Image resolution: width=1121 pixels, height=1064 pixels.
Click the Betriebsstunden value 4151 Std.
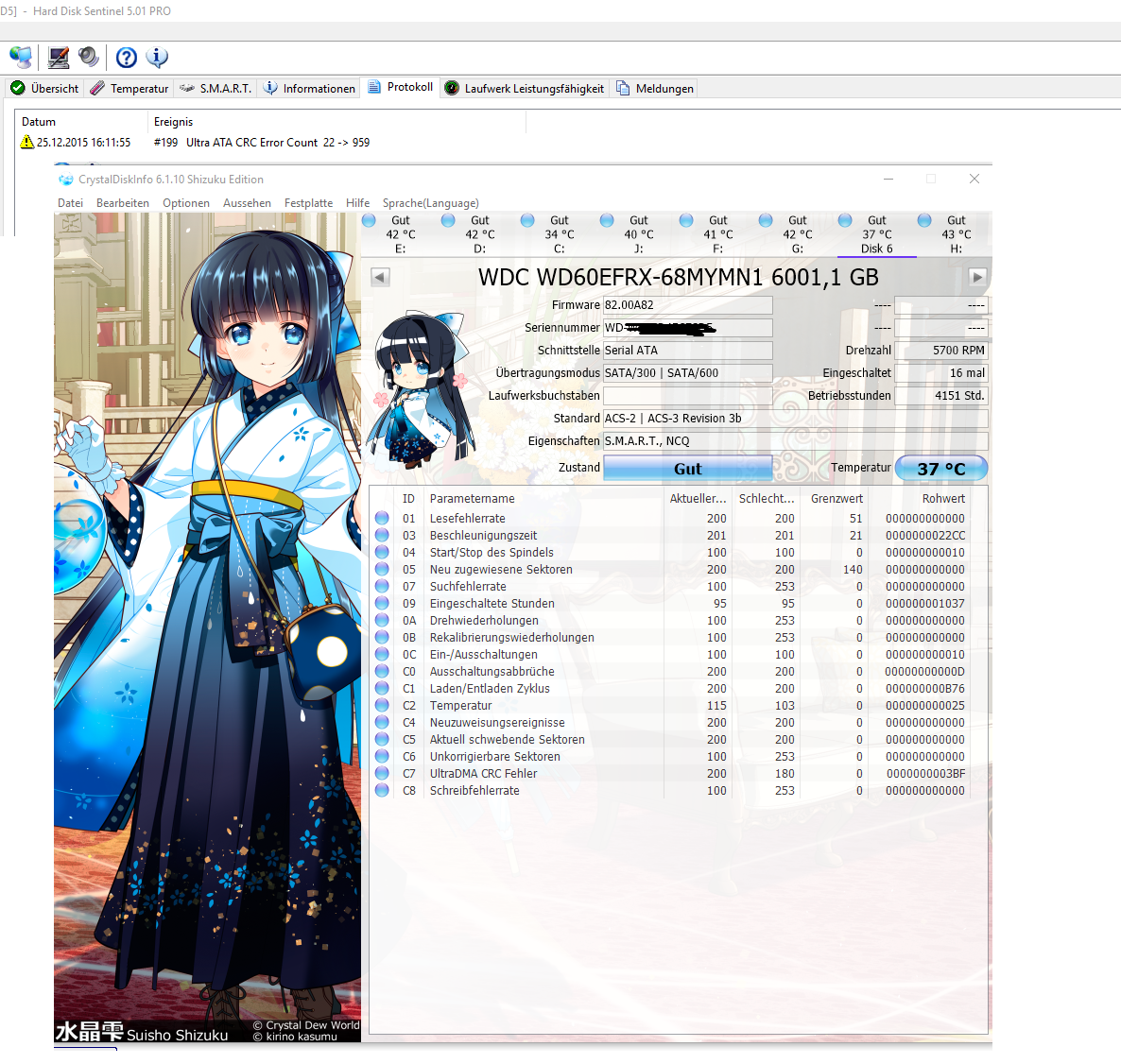(x=940, y=395)
